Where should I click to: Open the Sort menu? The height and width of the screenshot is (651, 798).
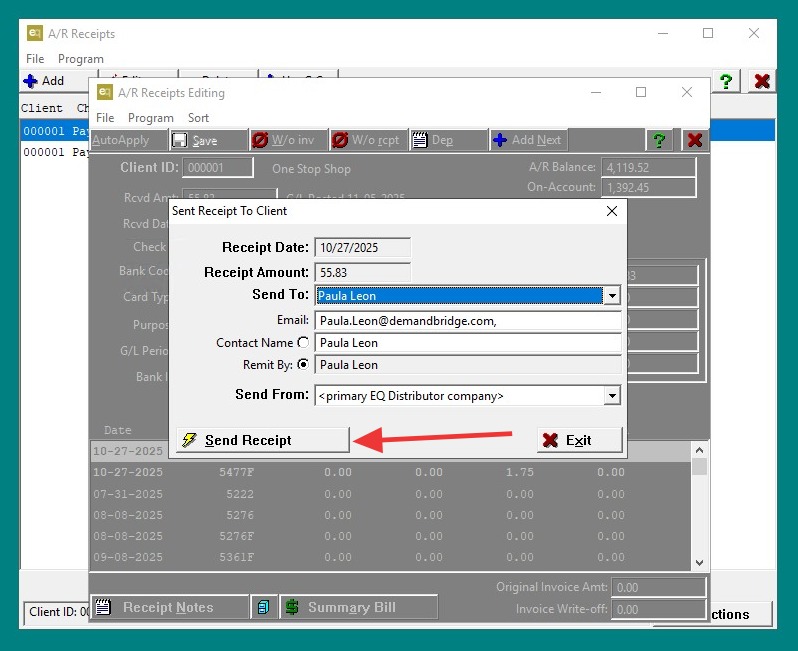(x=198, y=118)
